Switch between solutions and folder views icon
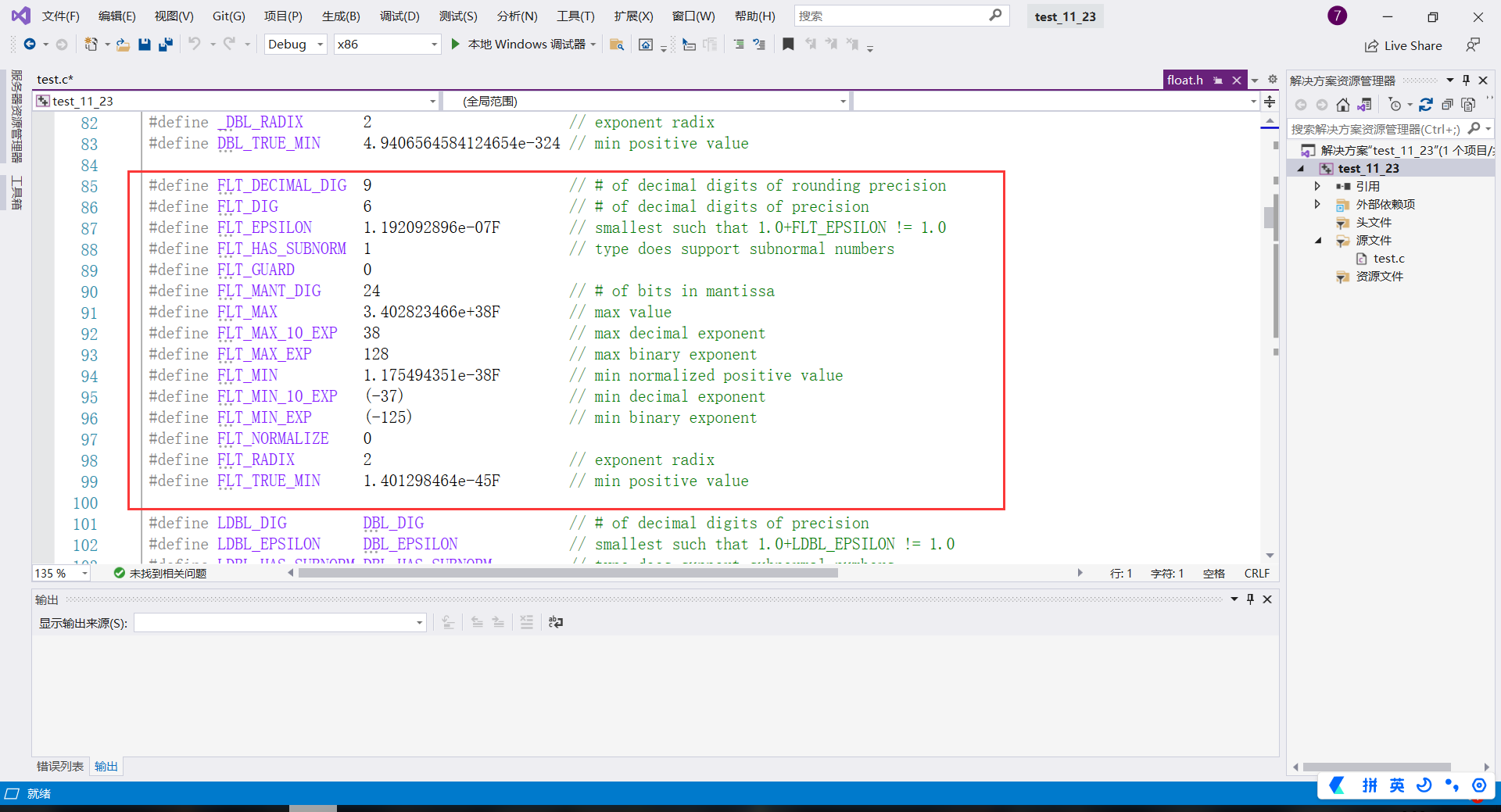The image size is (1501, 812). 1365,105
